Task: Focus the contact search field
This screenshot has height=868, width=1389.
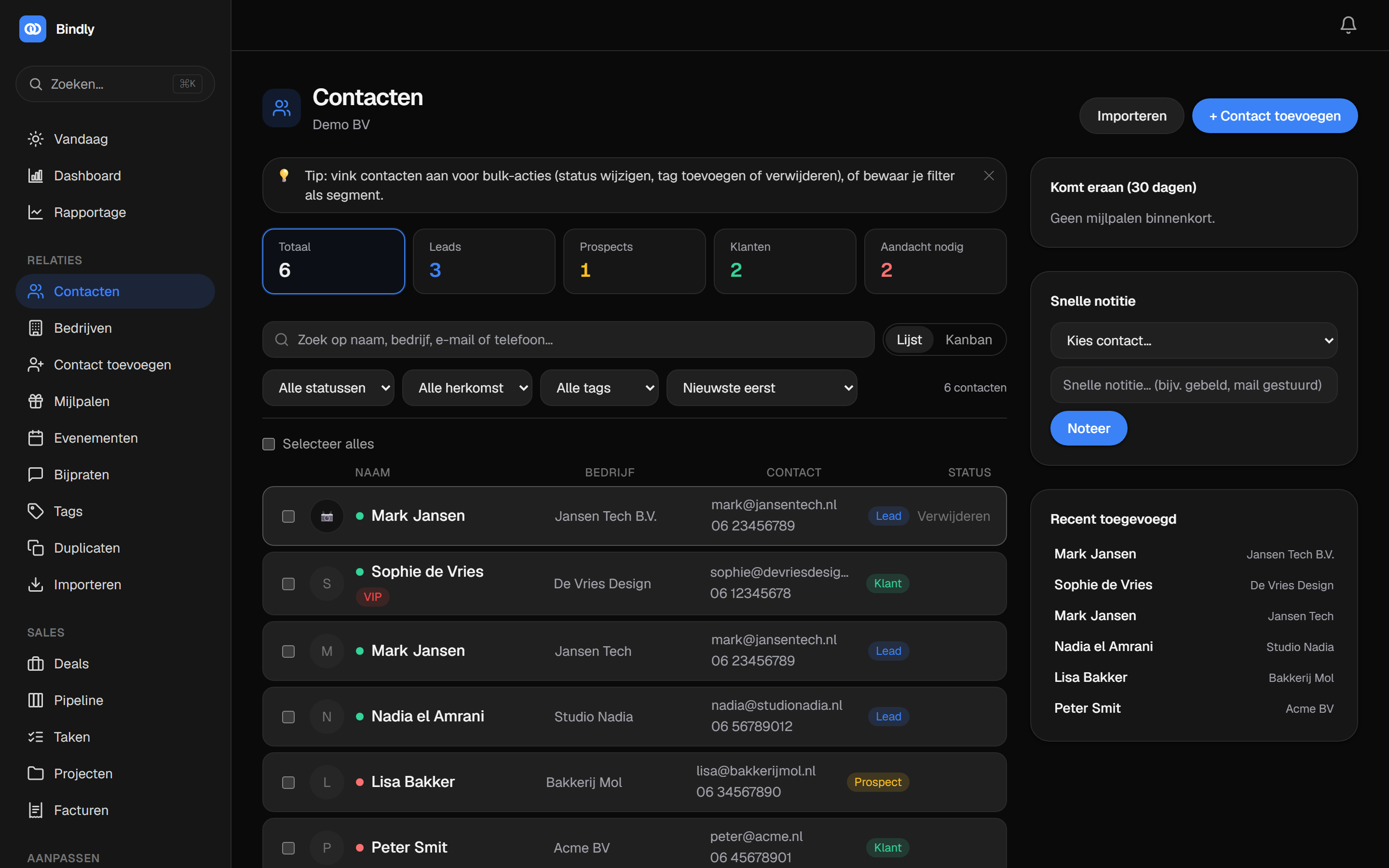Action: [568, 340]
